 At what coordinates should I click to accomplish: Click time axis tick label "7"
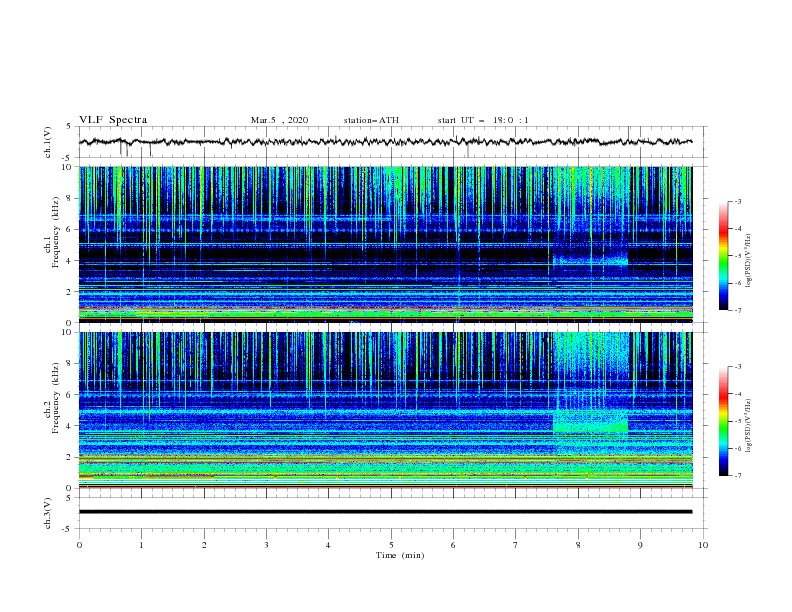(516, 545)
